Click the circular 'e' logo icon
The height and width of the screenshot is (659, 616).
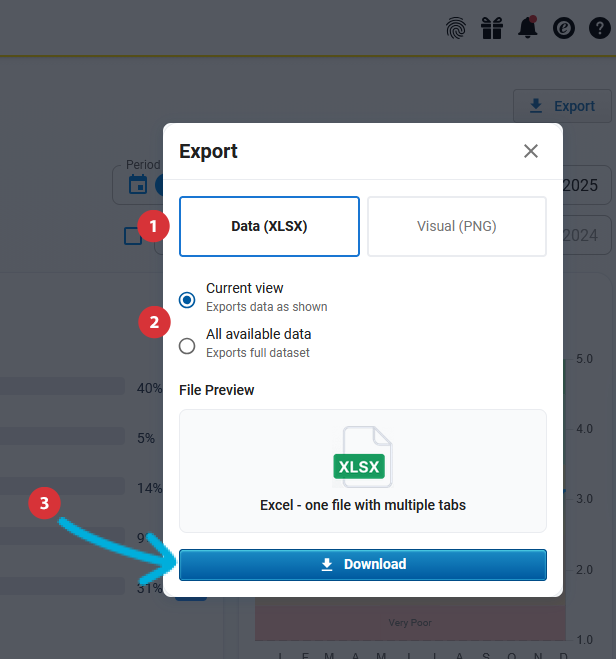[x=564, y=29]
